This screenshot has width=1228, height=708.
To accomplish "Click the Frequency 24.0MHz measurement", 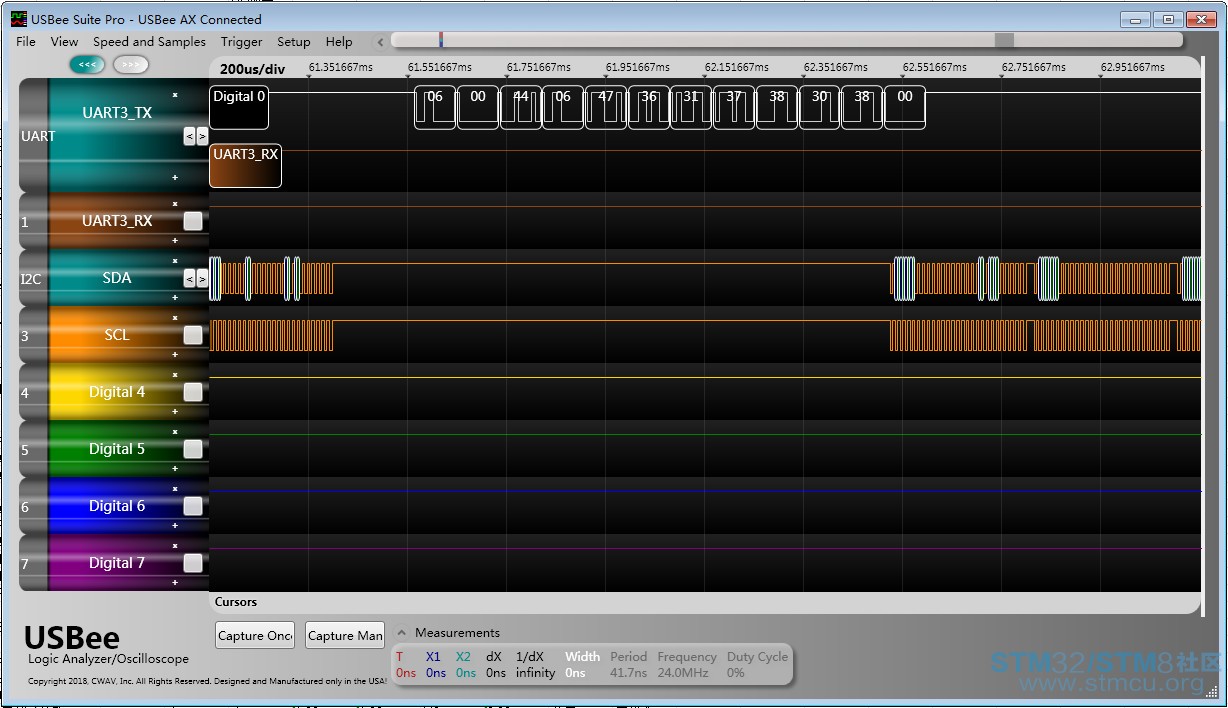I will coord(687,665).
